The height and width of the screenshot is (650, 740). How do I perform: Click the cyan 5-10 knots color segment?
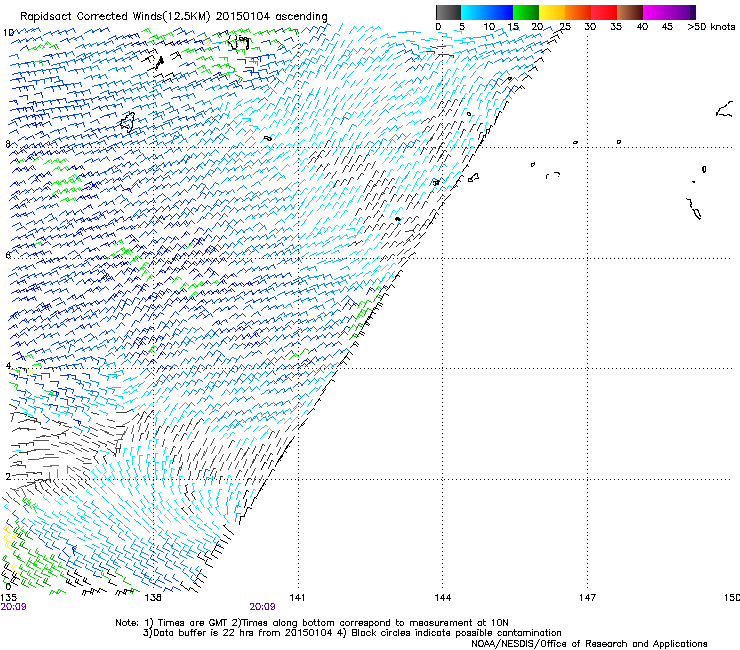tap(474, 12)
